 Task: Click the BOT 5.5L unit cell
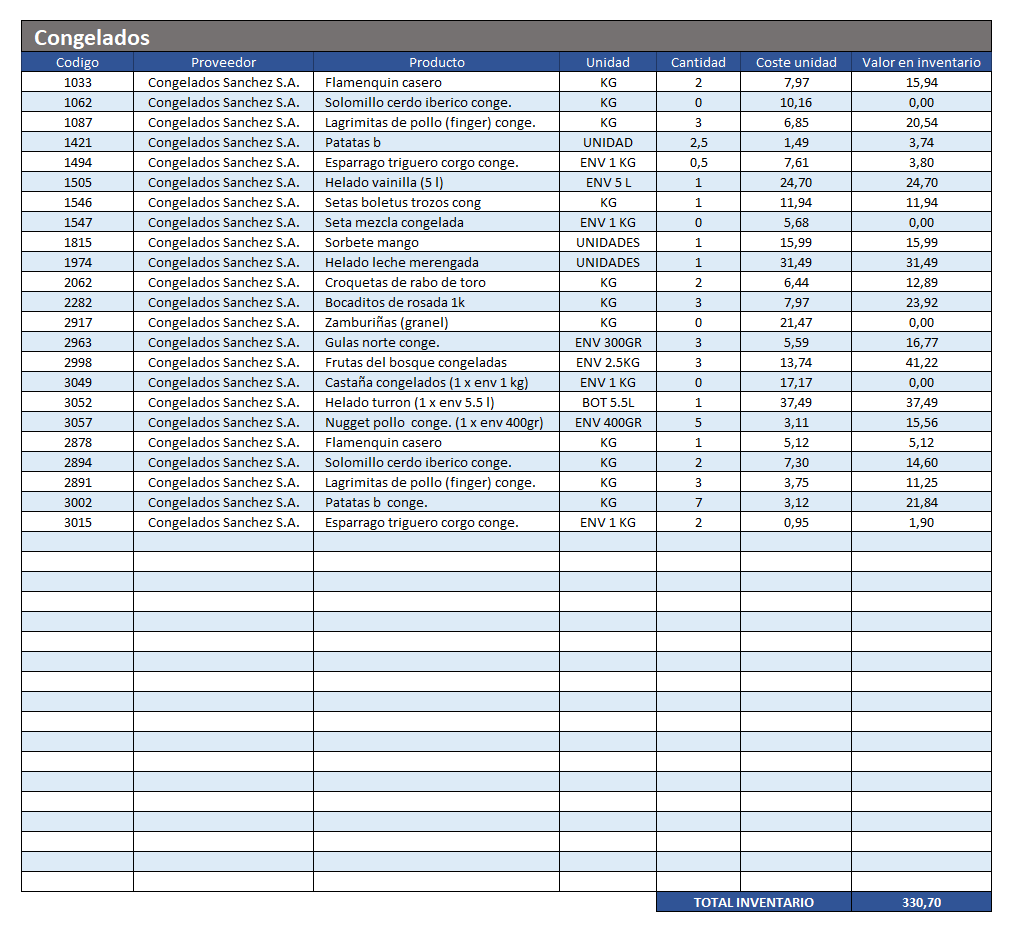(607, 402)
